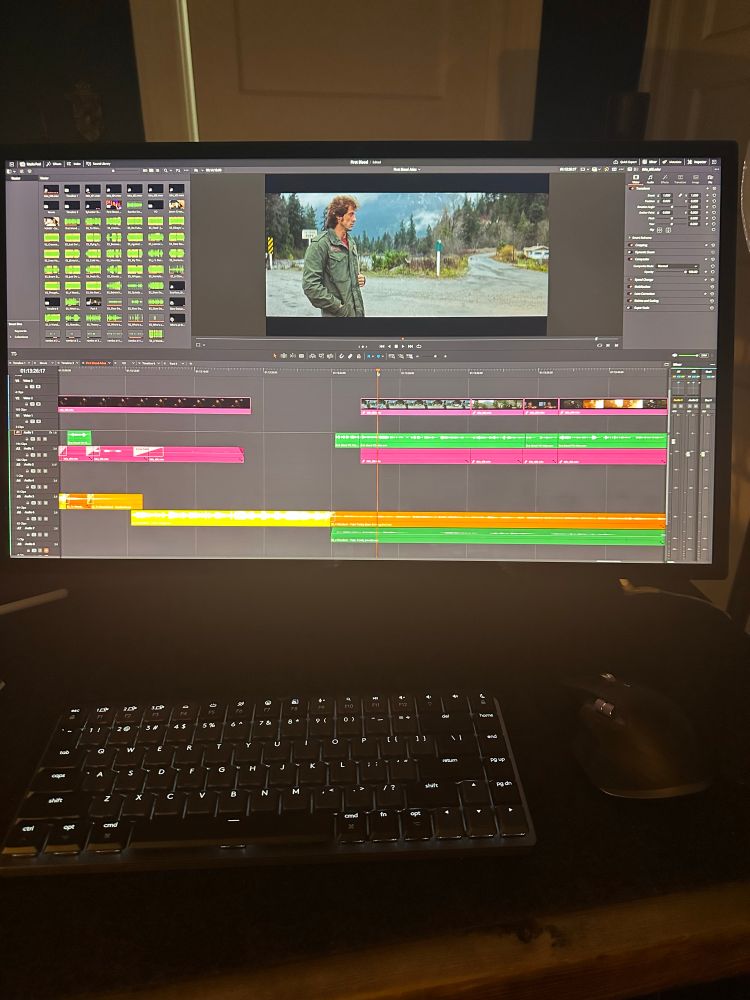This screenshot has height=1000, width=750.
Task: Lock the Video 2 track
Action: 26,404
